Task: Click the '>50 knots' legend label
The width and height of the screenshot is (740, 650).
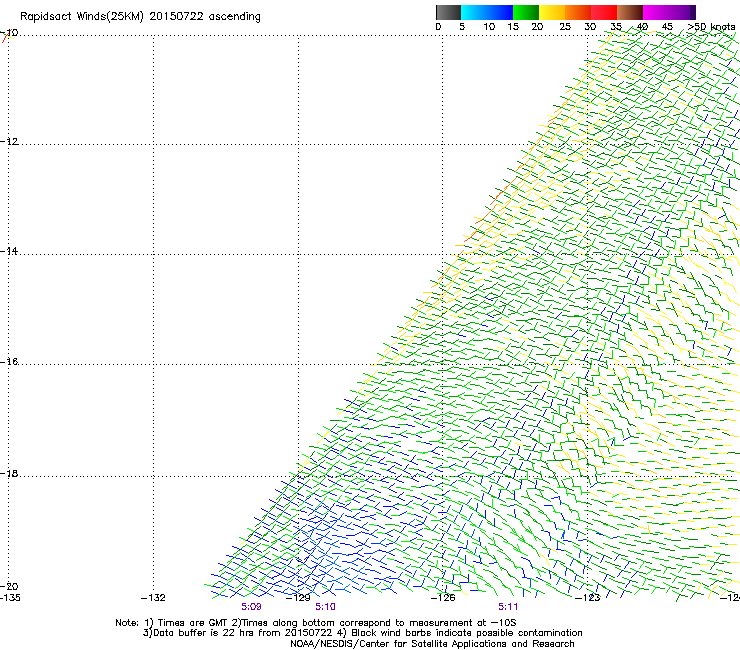Action: (x=711, y=27)
